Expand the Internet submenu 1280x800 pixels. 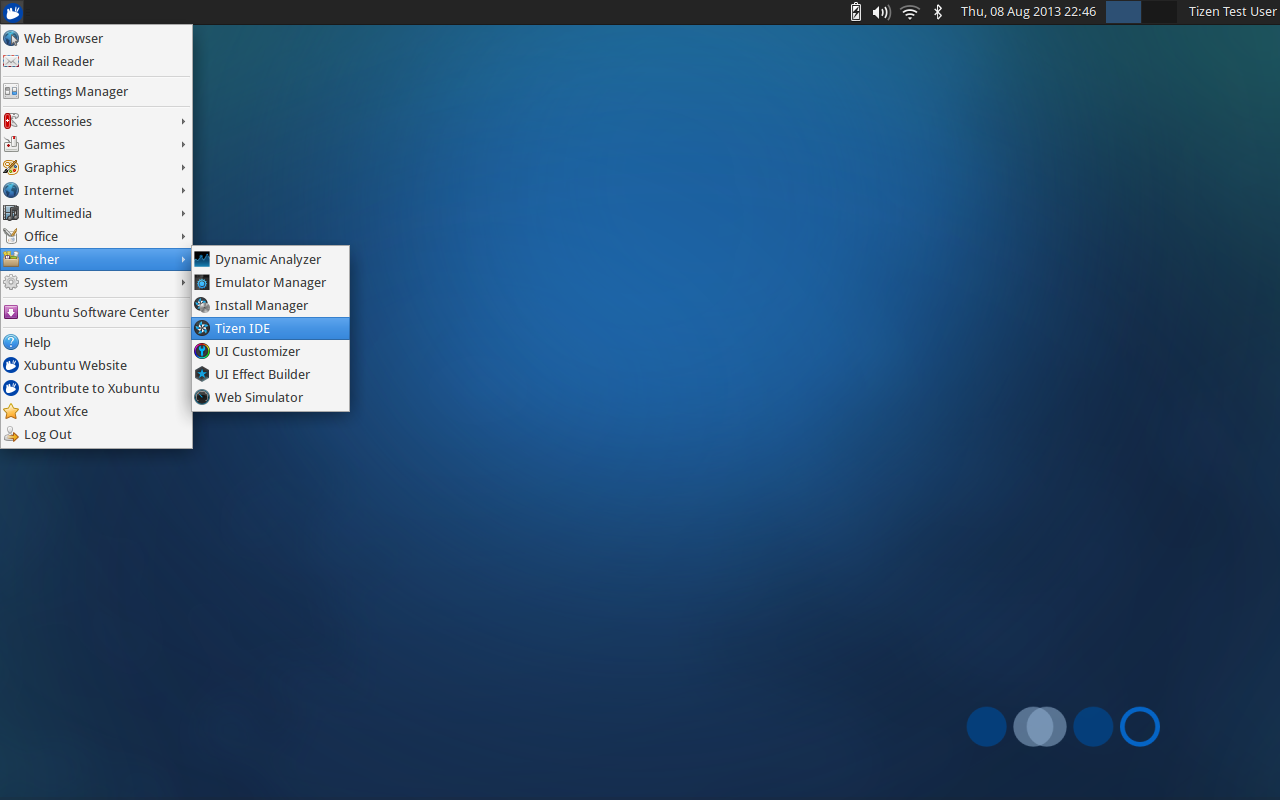point(96,190)
